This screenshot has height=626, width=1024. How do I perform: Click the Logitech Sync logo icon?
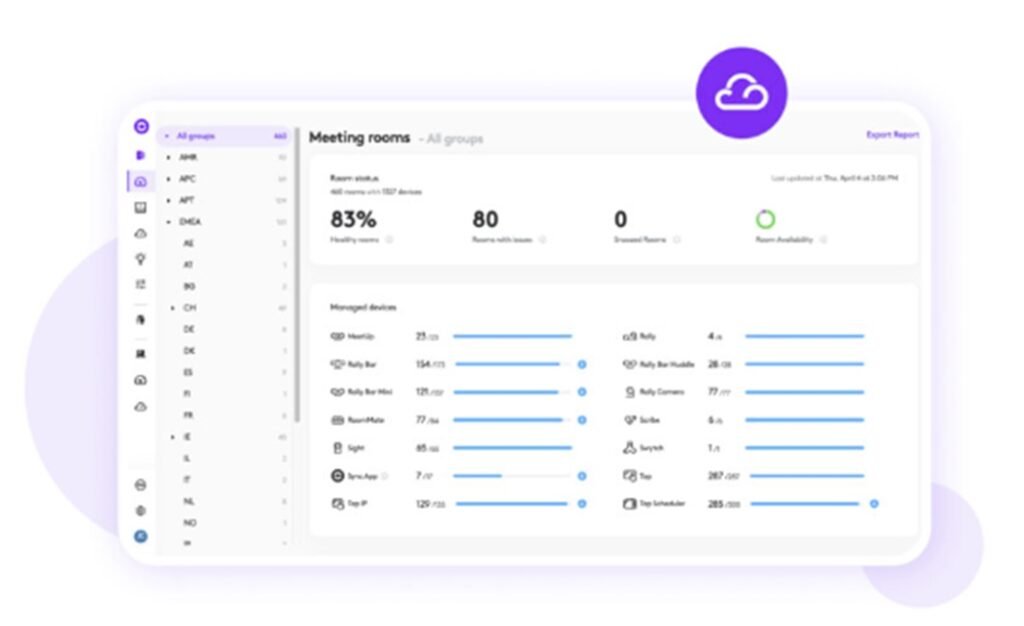pos(141,126)
